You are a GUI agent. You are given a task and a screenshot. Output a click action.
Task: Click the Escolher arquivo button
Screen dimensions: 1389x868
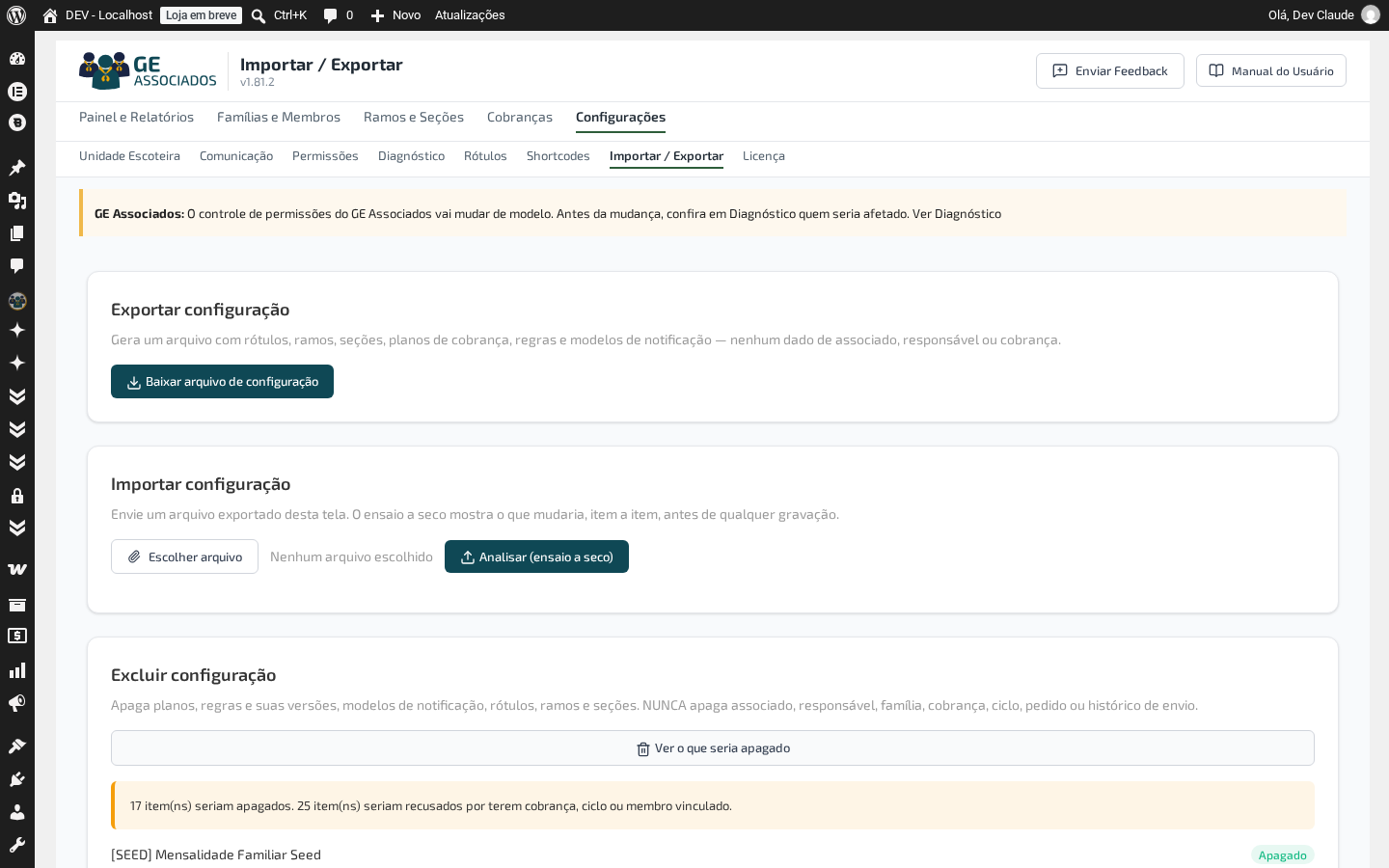tap(184, 556)
